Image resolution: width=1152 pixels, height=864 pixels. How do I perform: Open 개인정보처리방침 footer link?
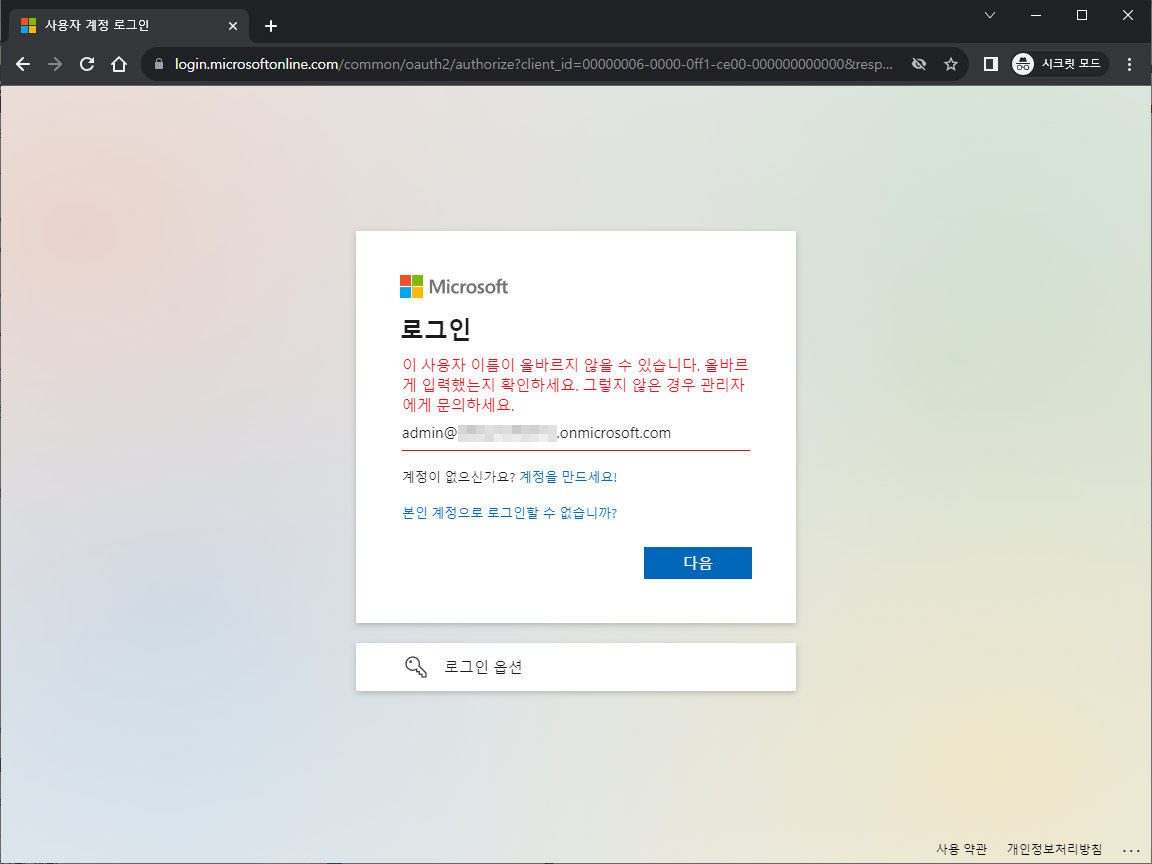[x=1054, y=849]
